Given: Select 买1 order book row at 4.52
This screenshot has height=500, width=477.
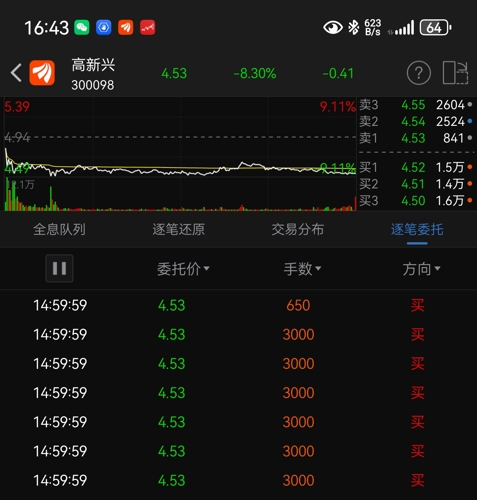Looking at the screenshot, I should point(416,167).
